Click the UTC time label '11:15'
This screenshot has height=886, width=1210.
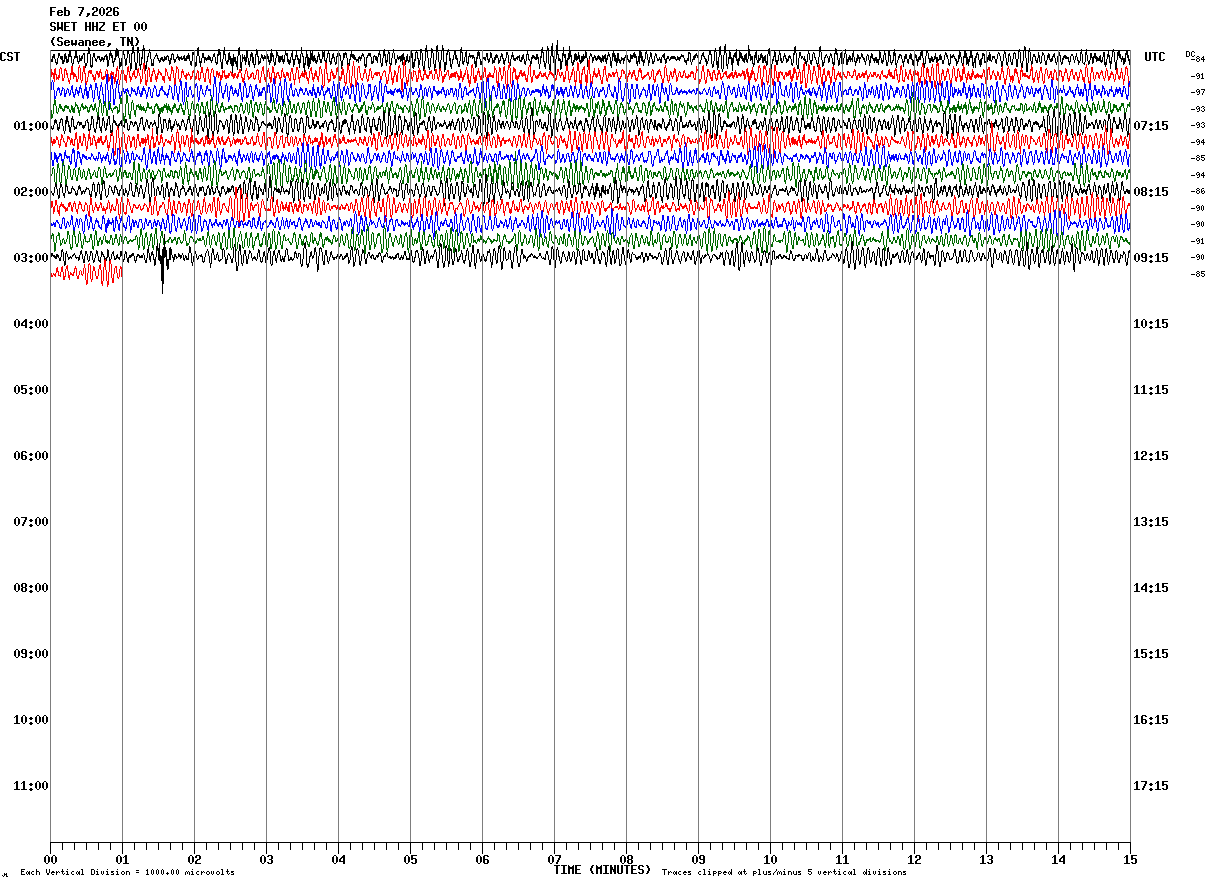pyautogui.click(x=1151, y=390)
